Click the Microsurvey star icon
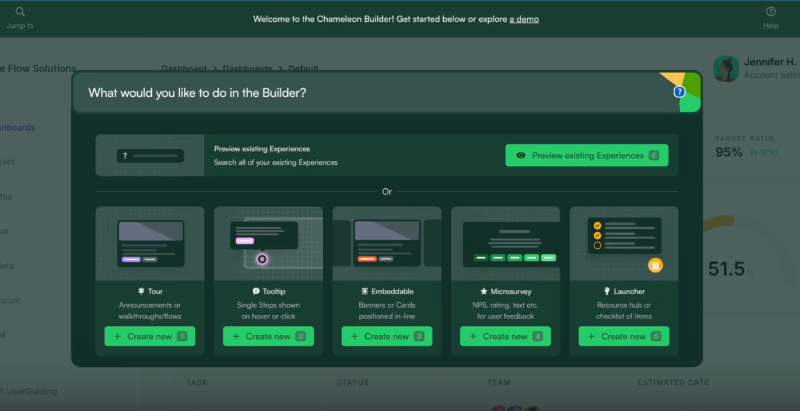 [x=484, y=291]
